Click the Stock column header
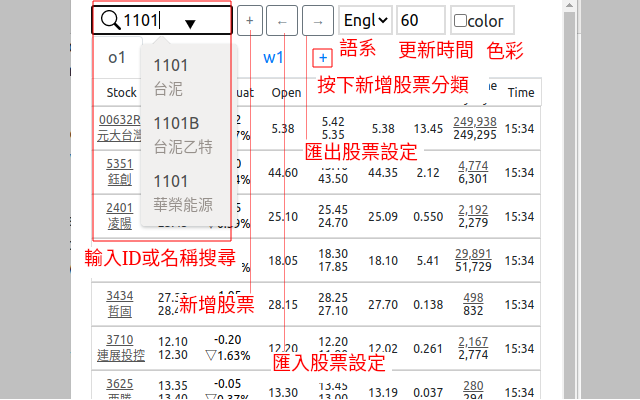The image size is (640, 400). [x=121, y=93]
